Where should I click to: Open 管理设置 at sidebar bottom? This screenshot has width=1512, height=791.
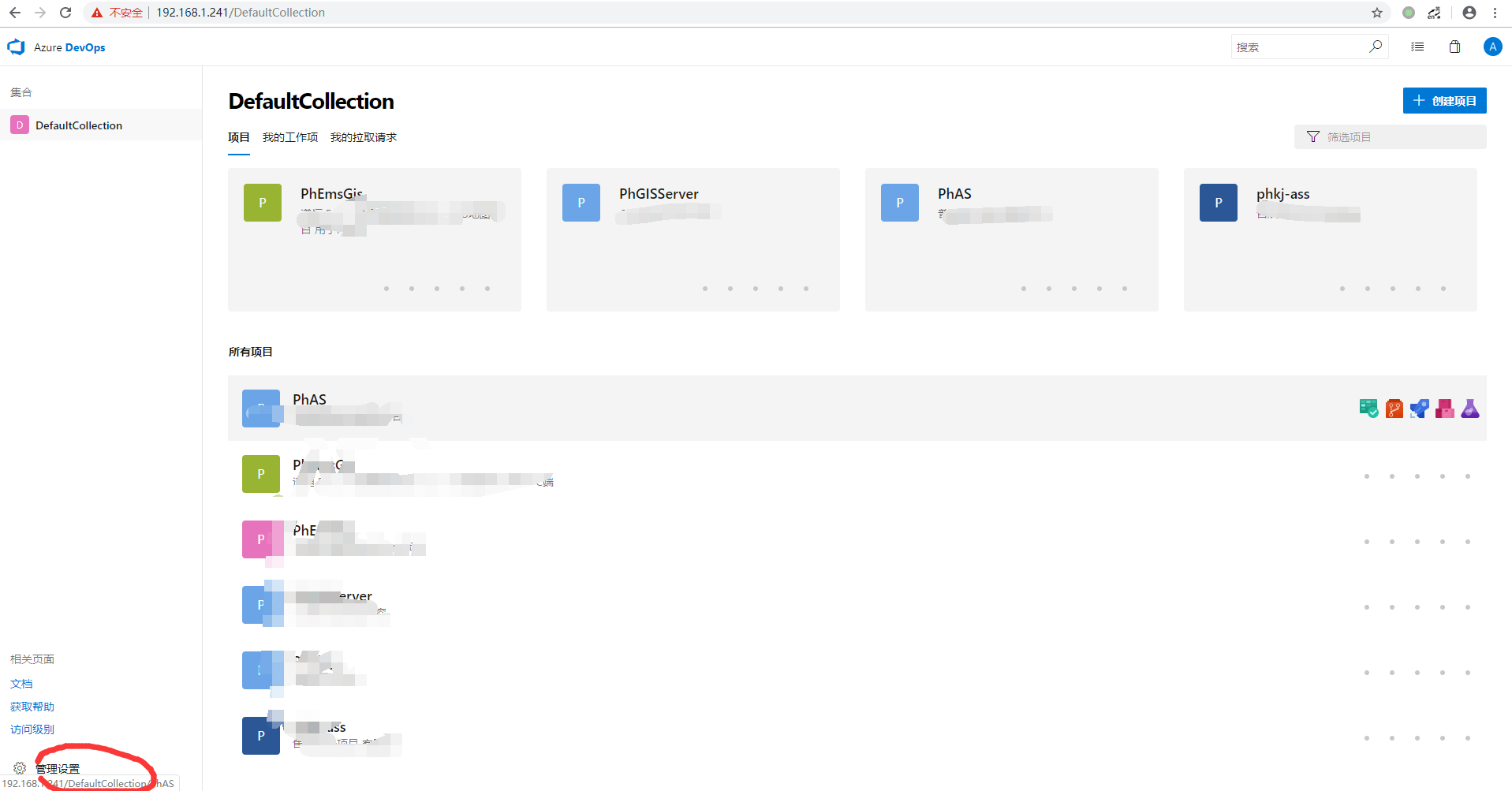tap(57, 768)
